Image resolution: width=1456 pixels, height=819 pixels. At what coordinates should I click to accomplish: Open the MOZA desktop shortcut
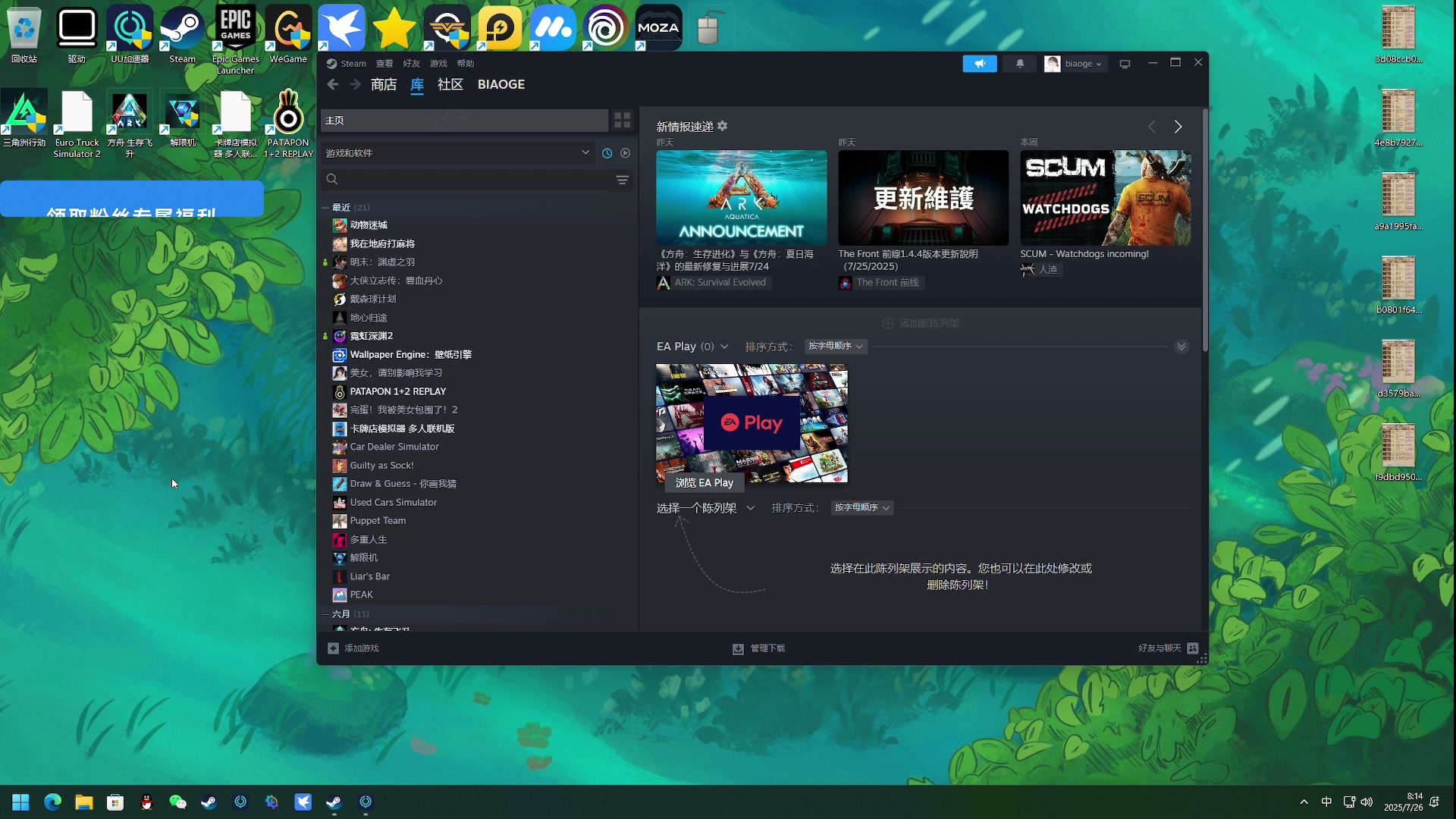(658, 29)
